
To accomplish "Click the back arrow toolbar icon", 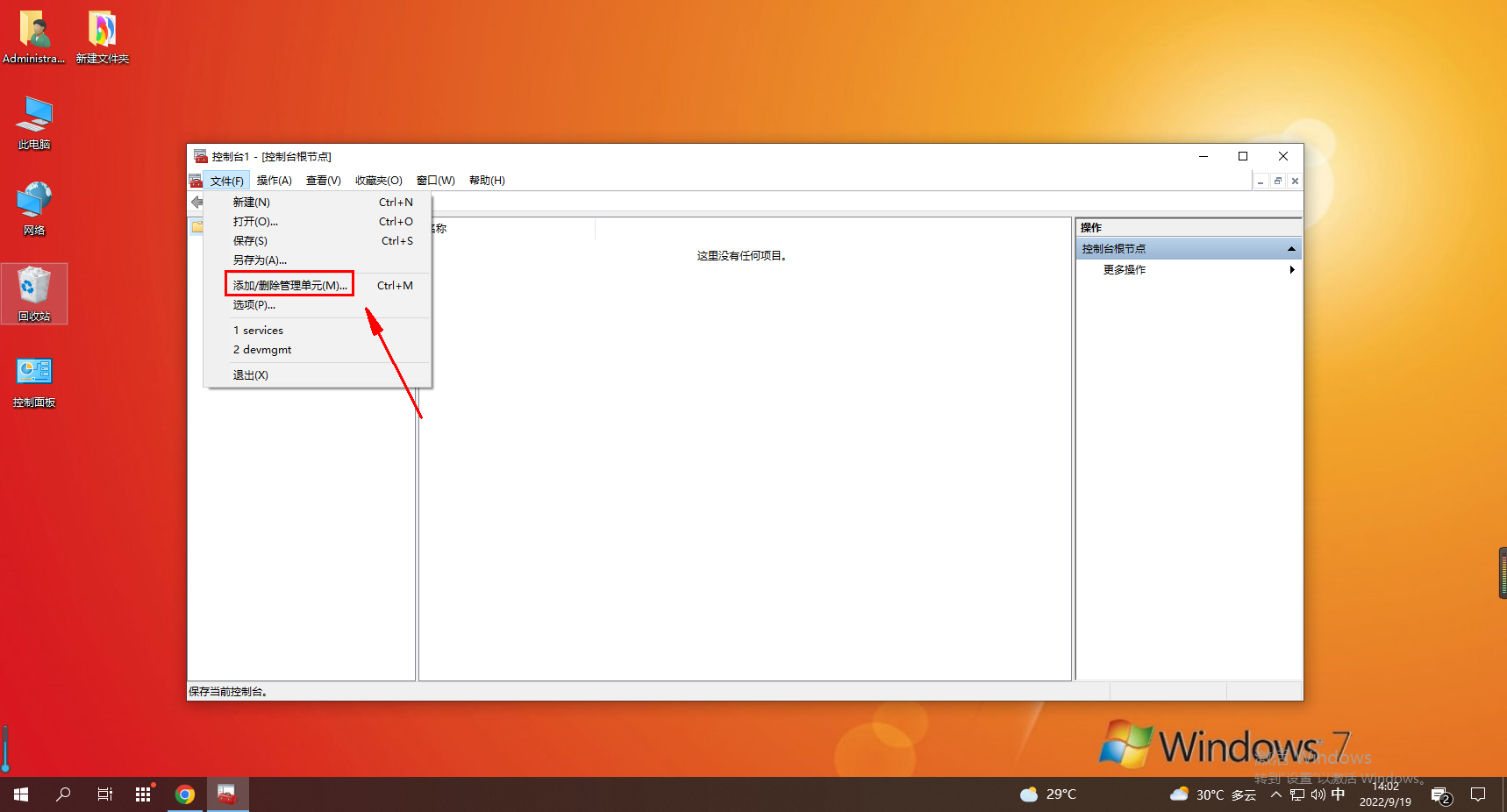I will click(x=197, y=203).
